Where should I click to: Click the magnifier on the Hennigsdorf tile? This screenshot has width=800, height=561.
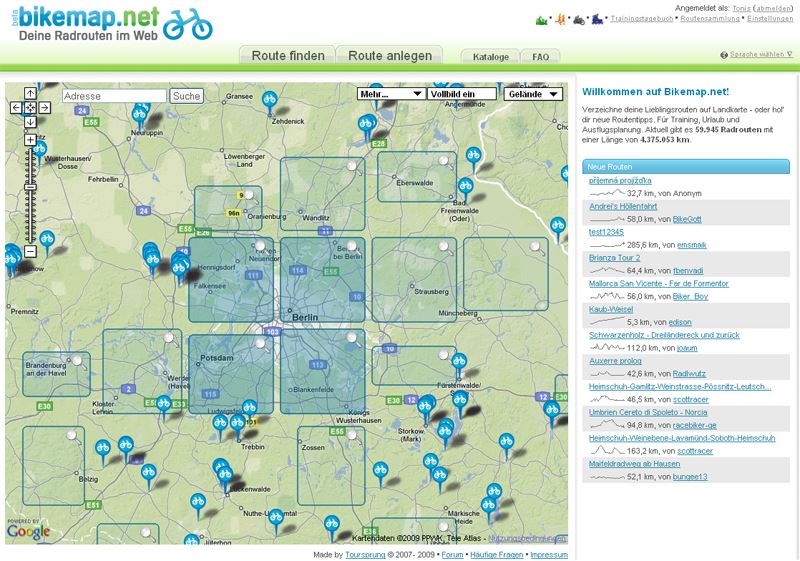[261, 246]
